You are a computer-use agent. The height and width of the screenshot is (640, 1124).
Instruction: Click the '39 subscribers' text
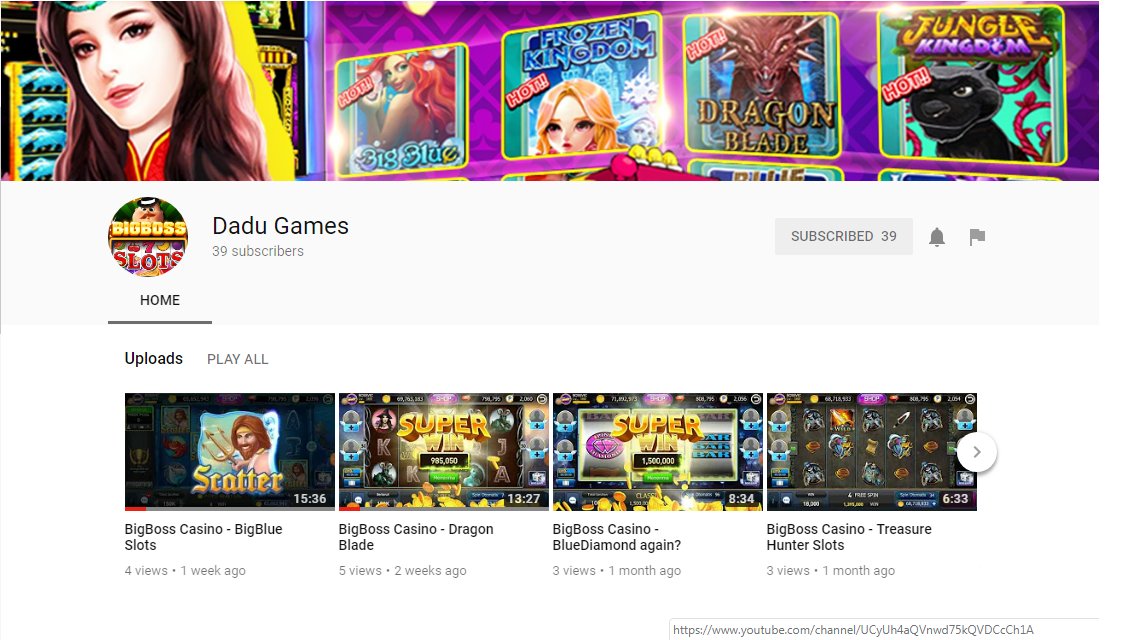tap(258, 252)
